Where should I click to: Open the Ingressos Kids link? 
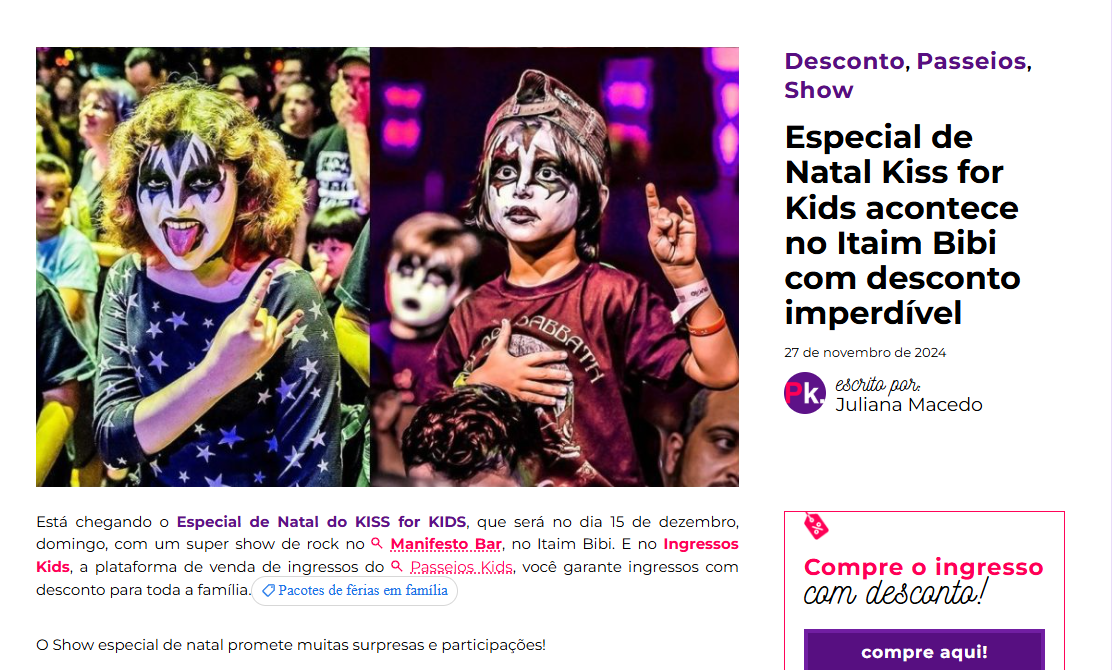pos(387,555)
